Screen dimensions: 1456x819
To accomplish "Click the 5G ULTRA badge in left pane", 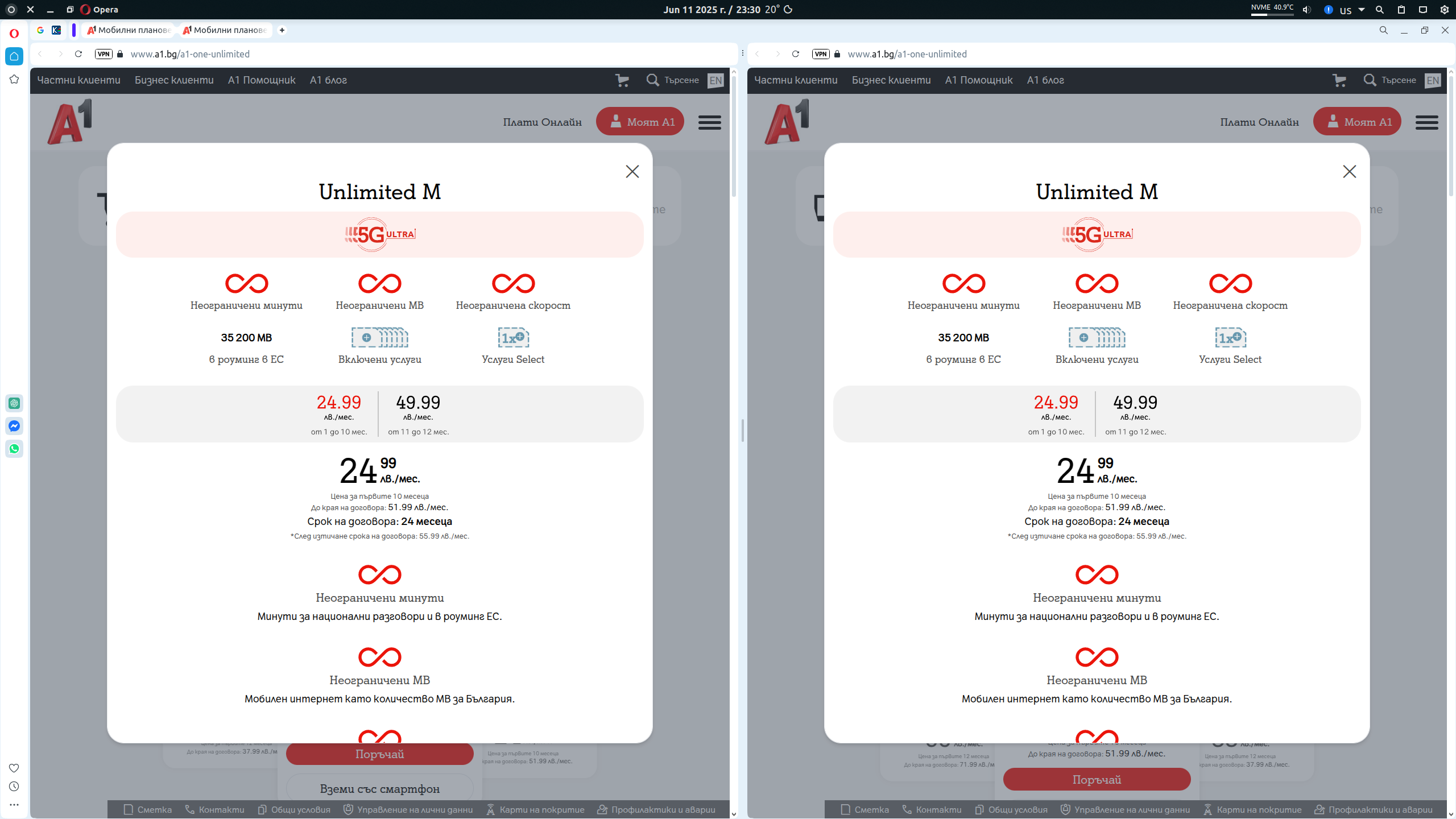I will [380, 234].
